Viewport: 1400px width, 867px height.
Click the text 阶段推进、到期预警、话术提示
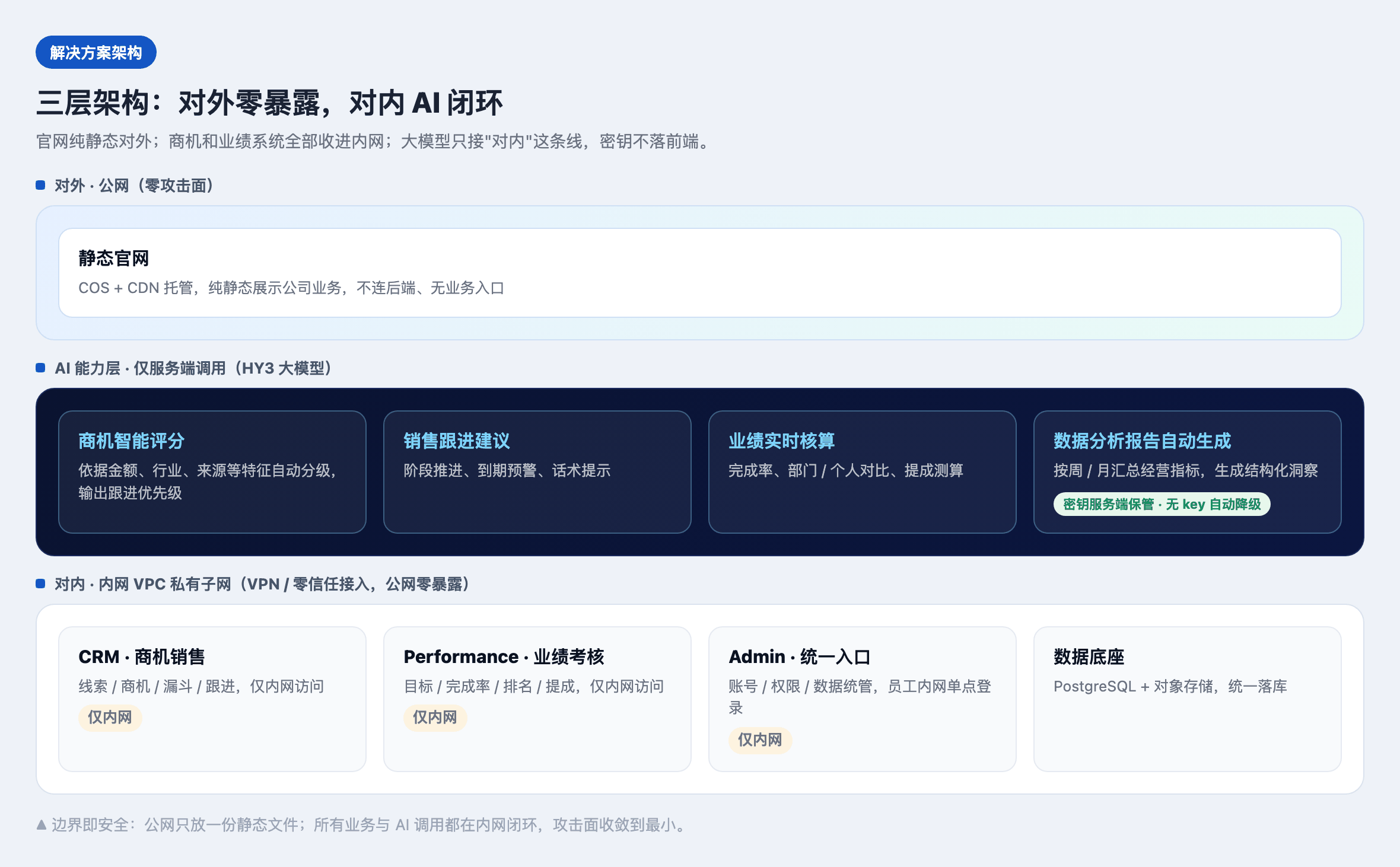507,470
